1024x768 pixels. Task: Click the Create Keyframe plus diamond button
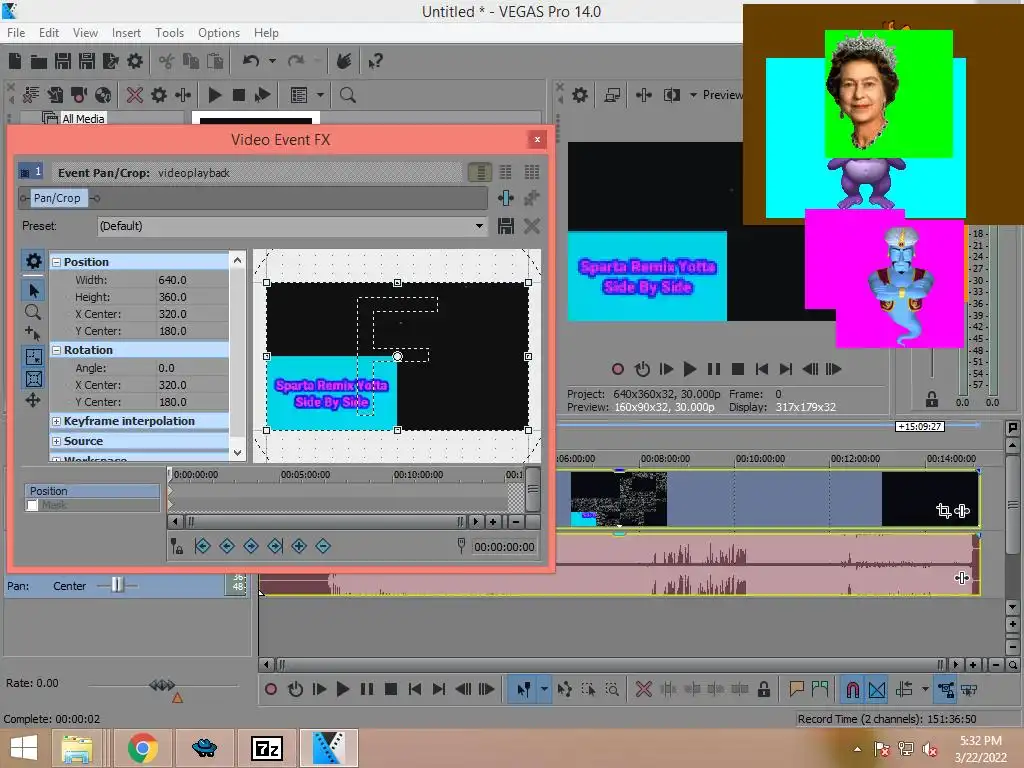point(299,546)
